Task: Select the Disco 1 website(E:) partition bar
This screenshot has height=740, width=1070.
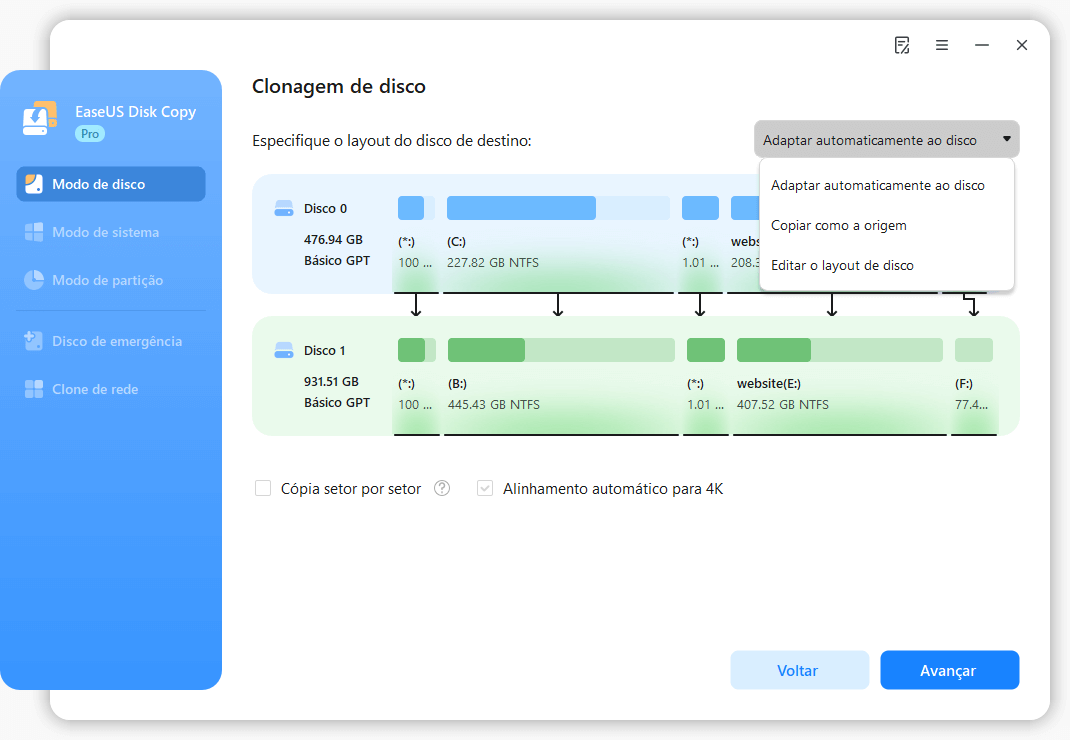Action: [839, 350]
